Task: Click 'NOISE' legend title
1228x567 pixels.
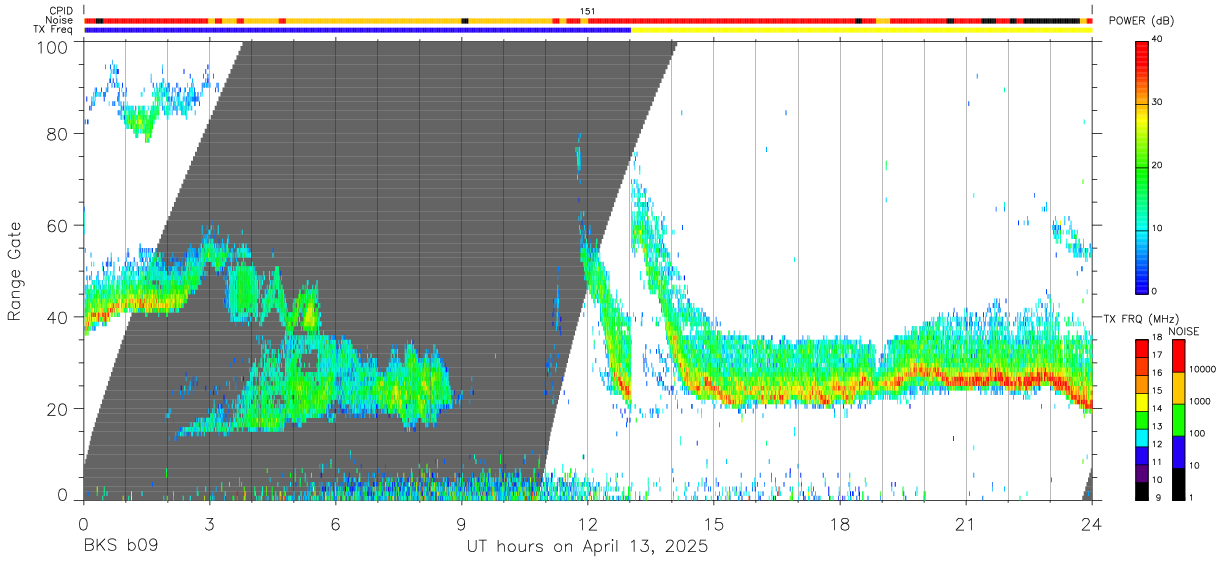Action: pyautogui.click(x=1183, y=331)
